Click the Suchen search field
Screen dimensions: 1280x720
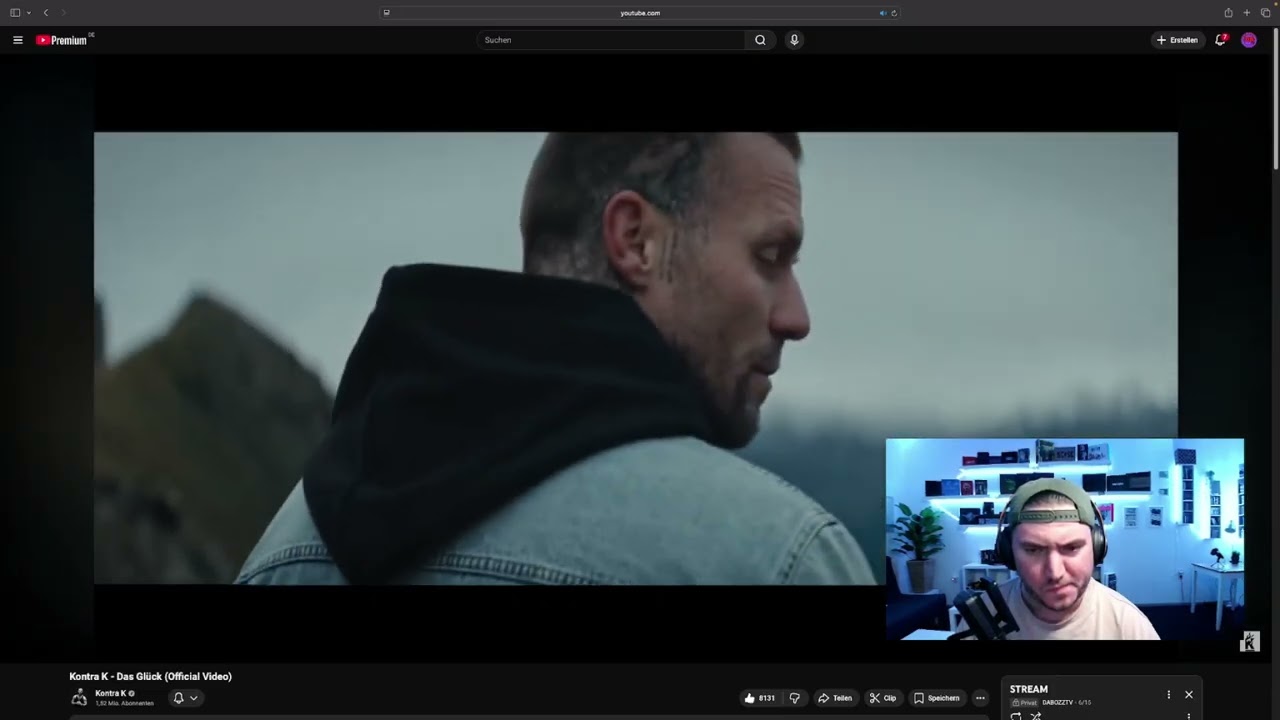click(611, 40)
